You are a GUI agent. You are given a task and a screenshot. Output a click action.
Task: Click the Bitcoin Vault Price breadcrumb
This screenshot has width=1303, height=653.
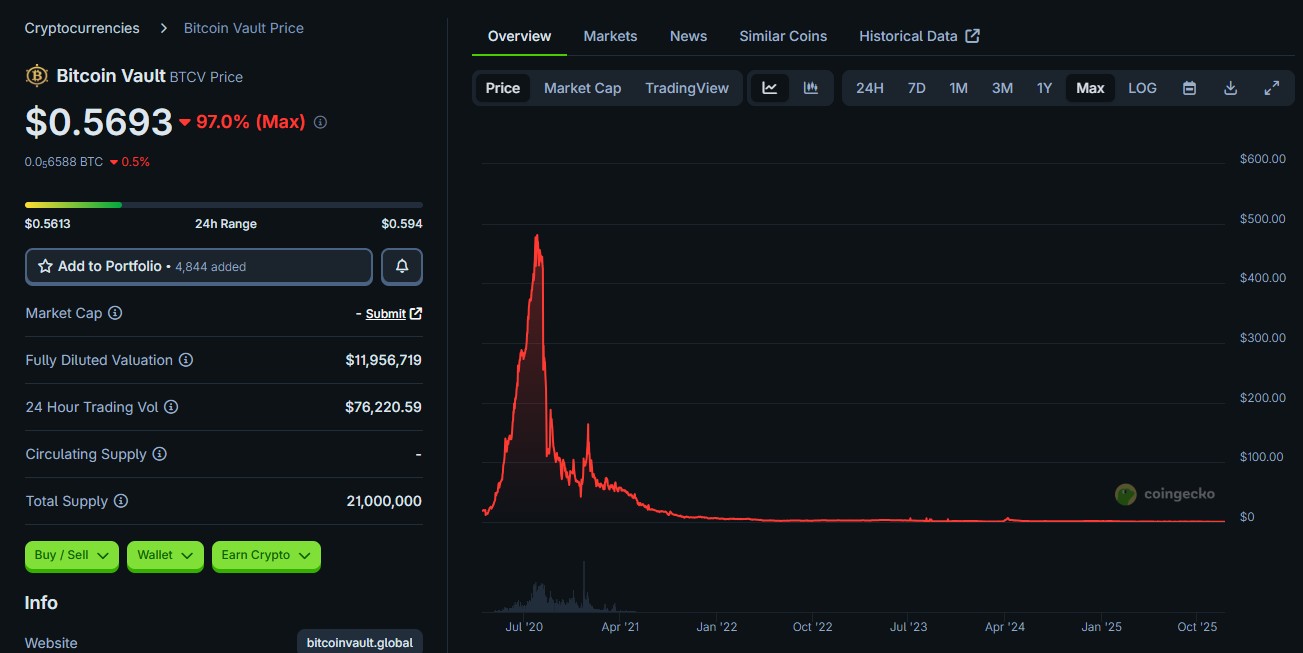[x=244, y=28]
